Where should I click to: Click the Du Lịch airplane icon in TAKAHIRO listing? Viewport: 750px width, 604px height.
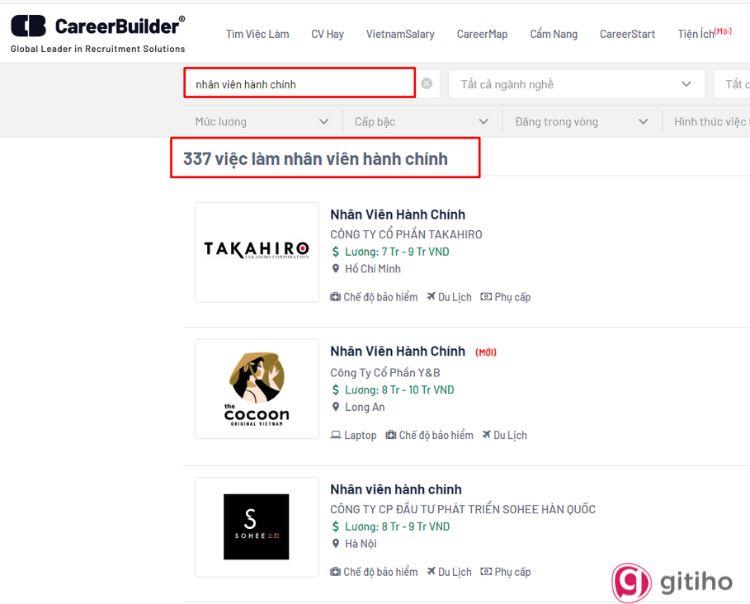pyautogui.click(x=431, y=297)
